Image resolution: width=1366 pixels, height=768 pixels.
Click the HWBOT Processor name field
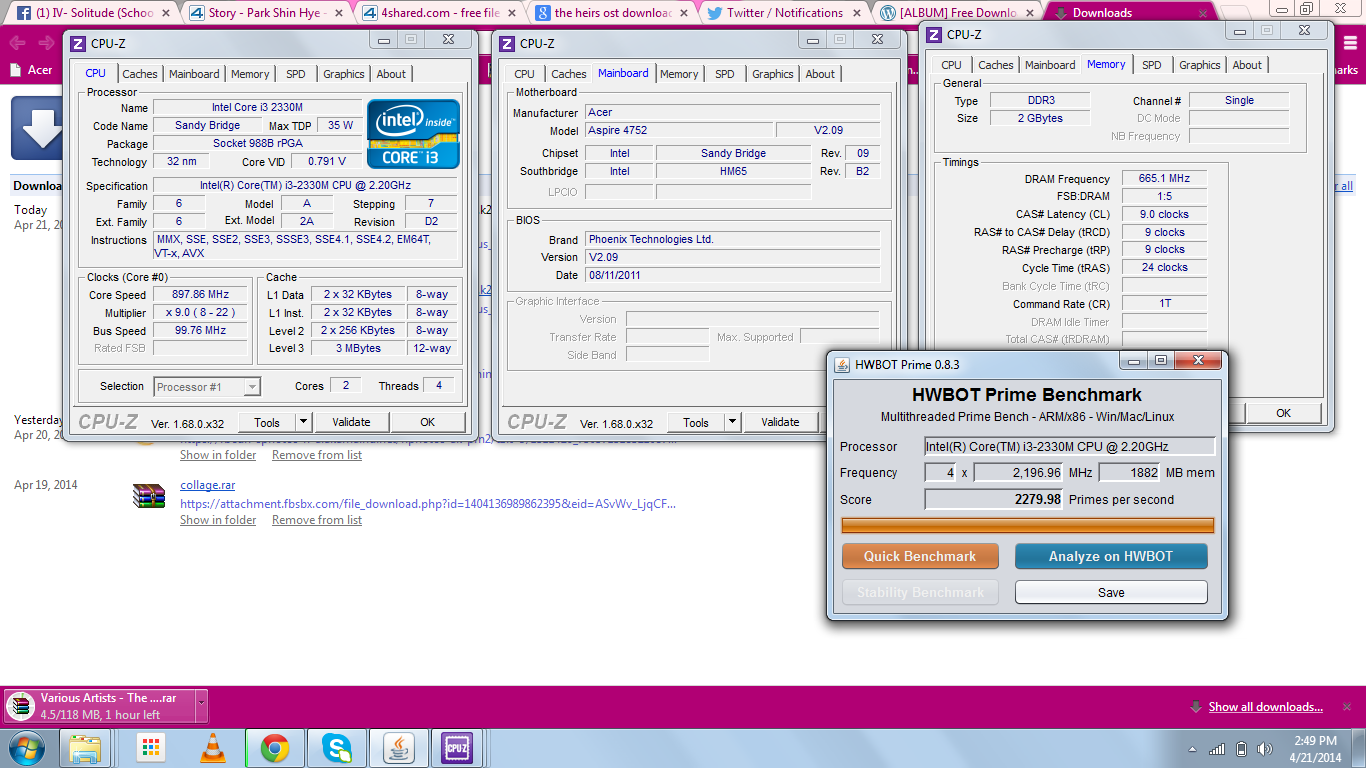(x=1070, y=446)
